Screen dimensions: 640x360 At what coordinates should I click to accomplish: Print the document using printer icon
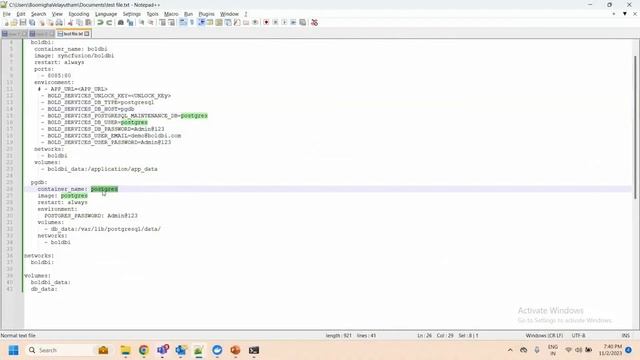click(59, 22)
